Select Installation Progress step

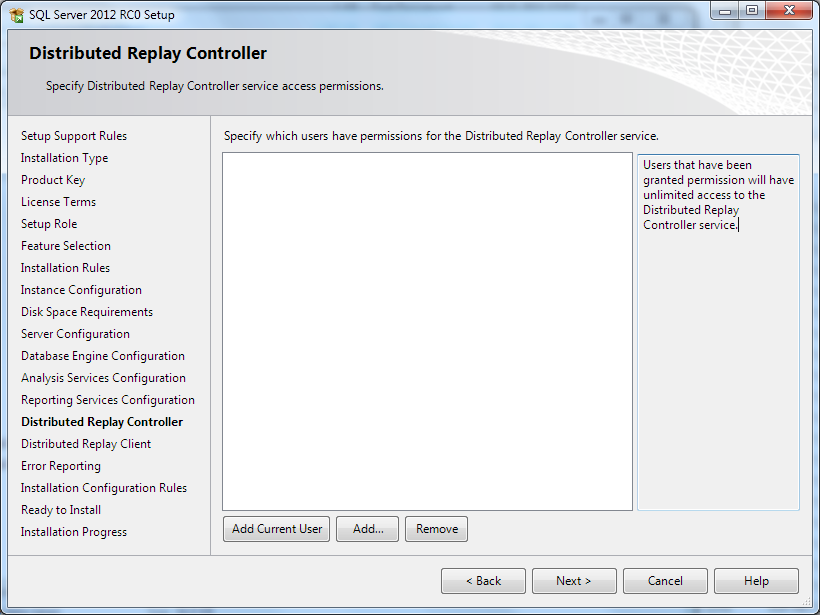click(74, 531)
